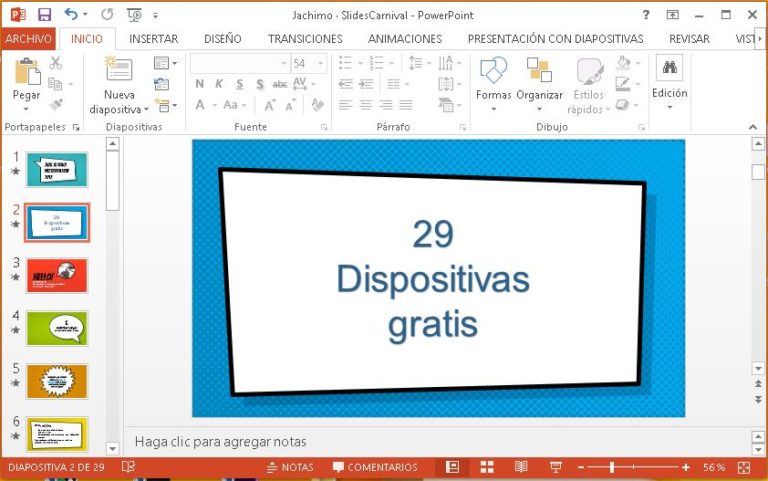Center the paragraph text
This screenshot has height=481, width=768.
tap(366, 105)
